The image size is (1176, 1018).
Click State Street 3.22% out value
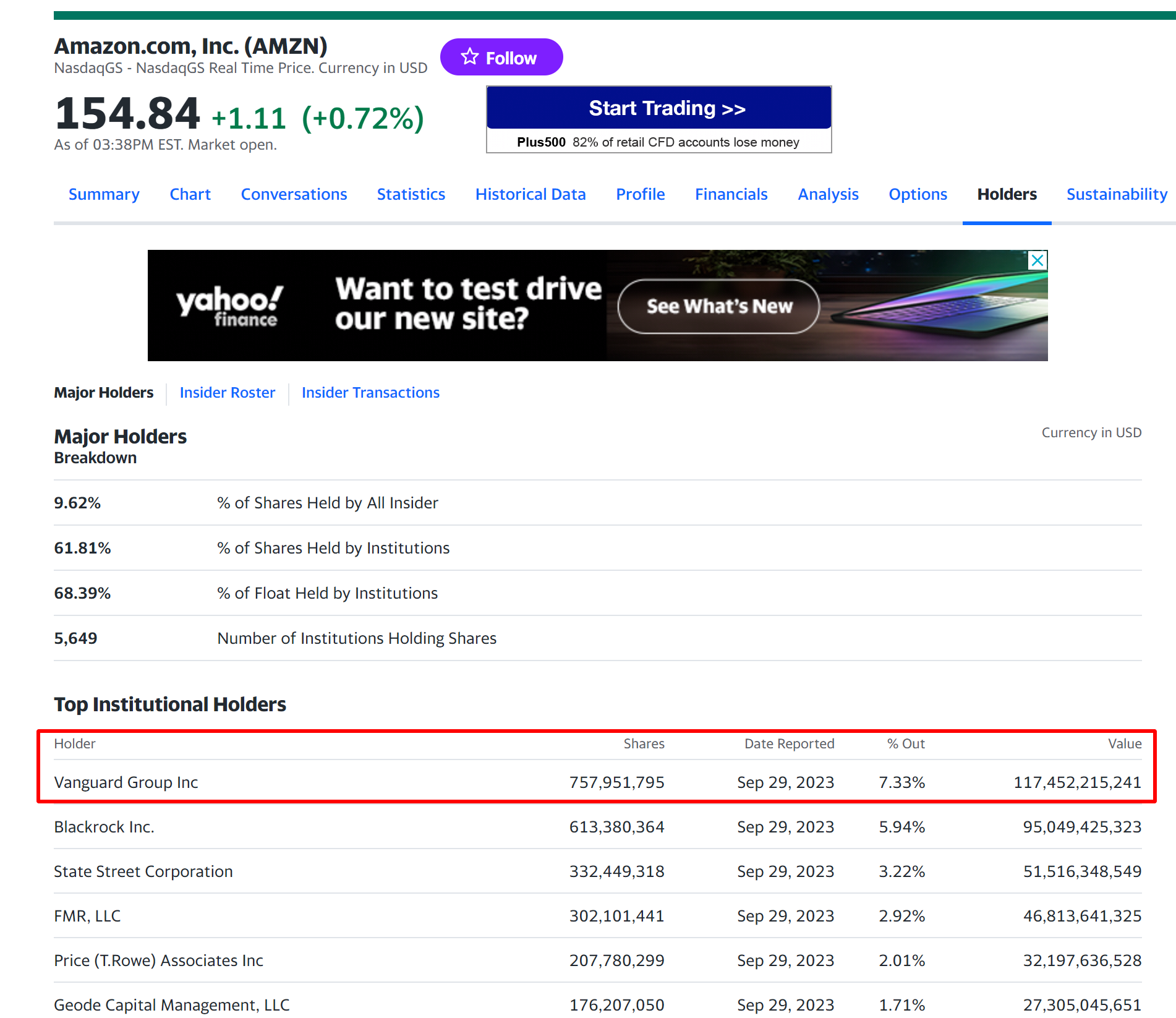(901, 871)
